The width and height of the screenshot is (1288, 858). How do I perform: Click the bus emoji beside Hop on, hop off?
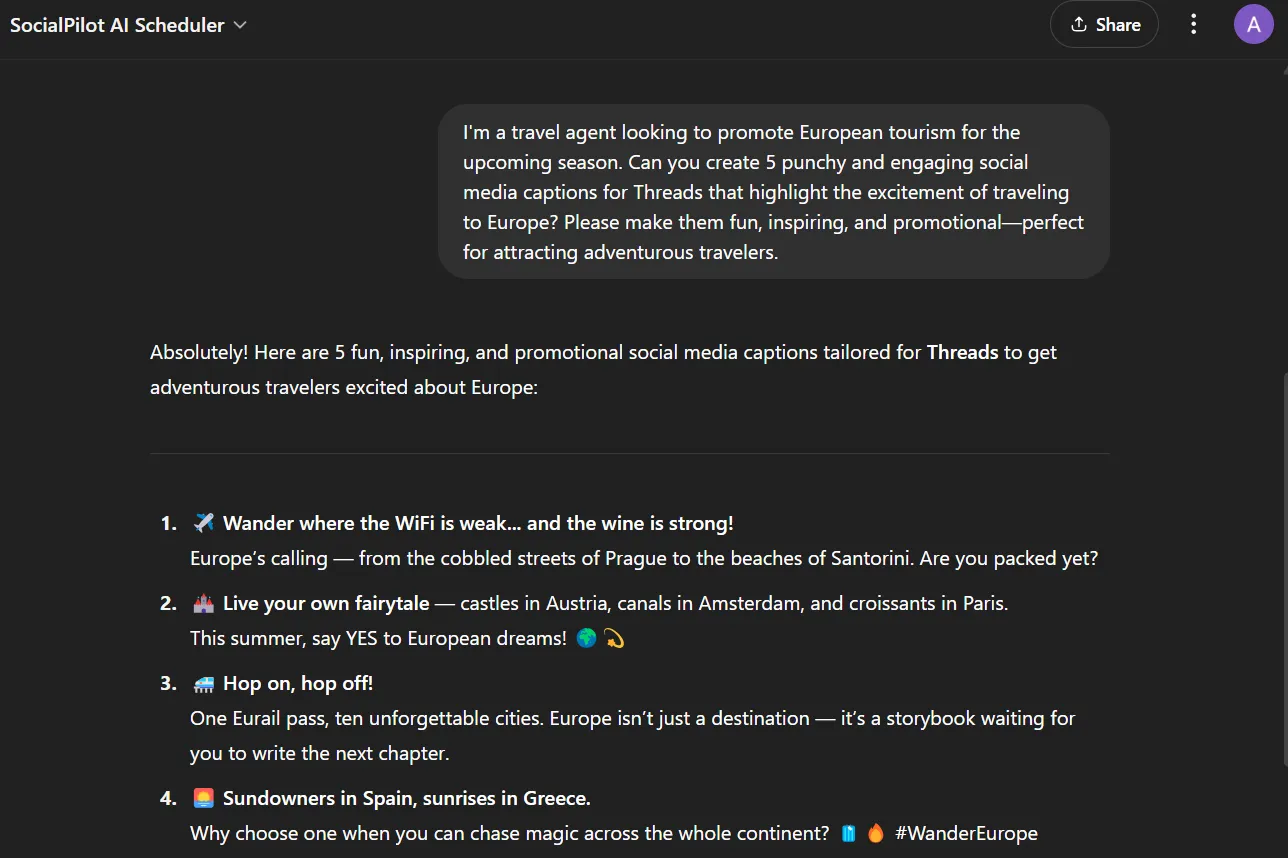(203, 682)
